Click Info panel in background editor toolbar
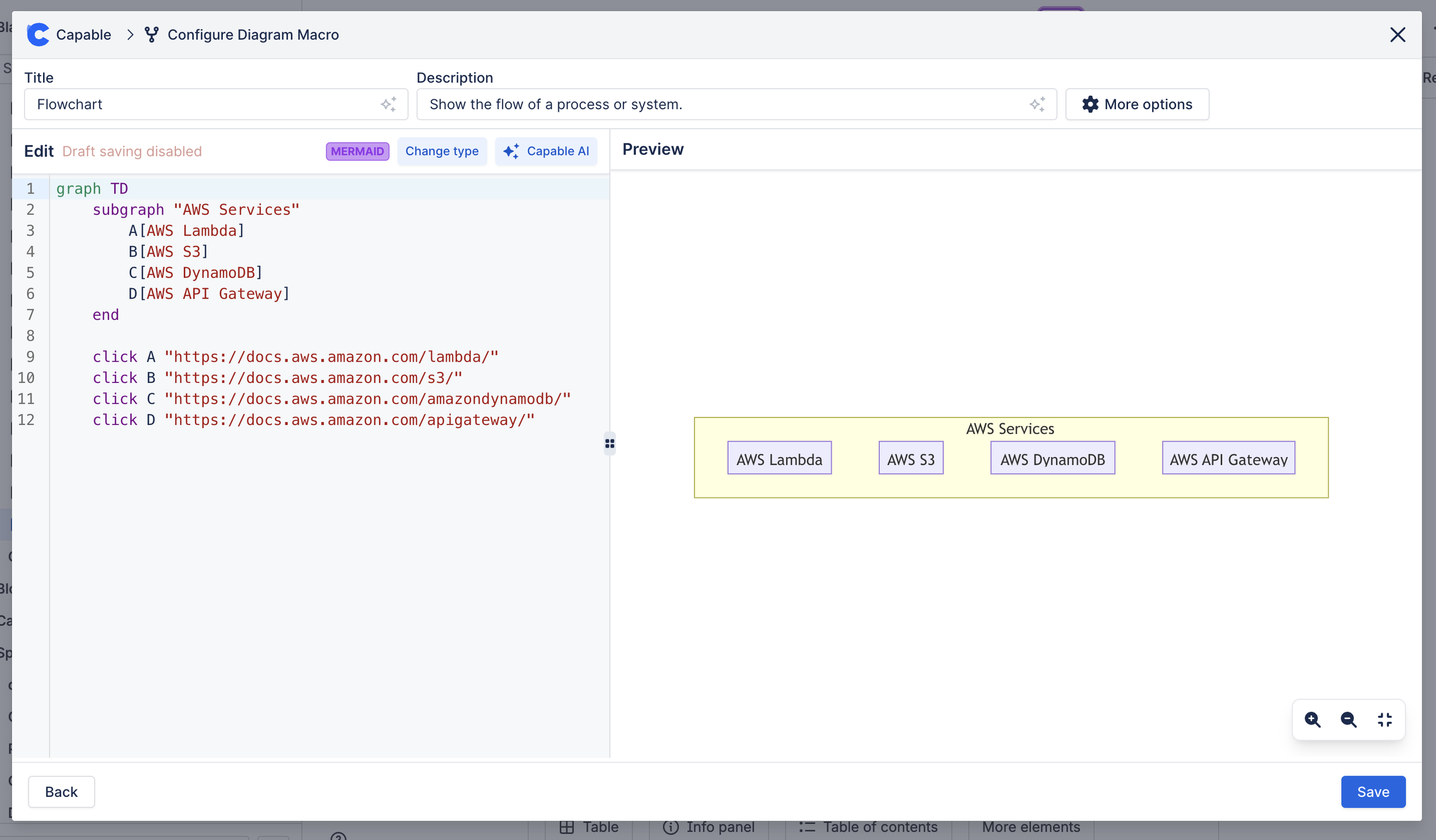Image resolution: width=1436 pixels, height=840 pixels. [x=709, y=827]
